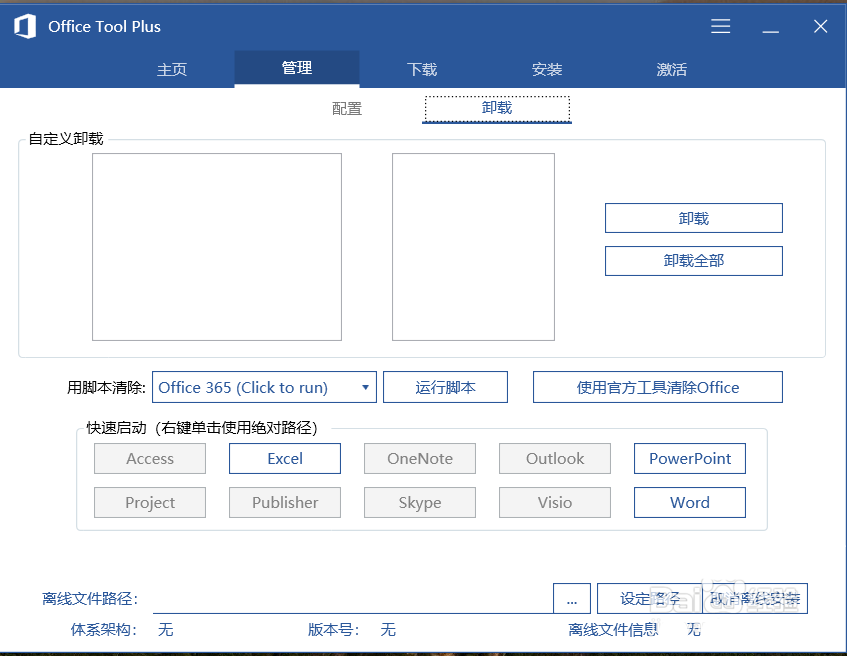Click the right custom uninstall list box
This screenshot has height=656, width=847.
coord(473,247)
